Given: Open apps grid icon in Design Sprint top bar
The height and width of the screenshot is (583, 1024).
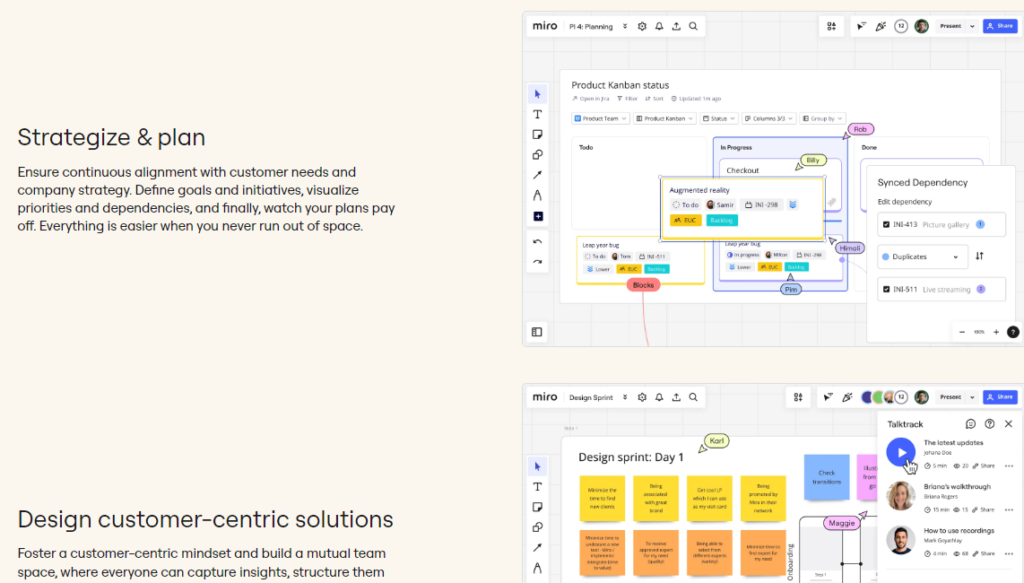Looking at the screenshot, I should [x=798, y=397].
